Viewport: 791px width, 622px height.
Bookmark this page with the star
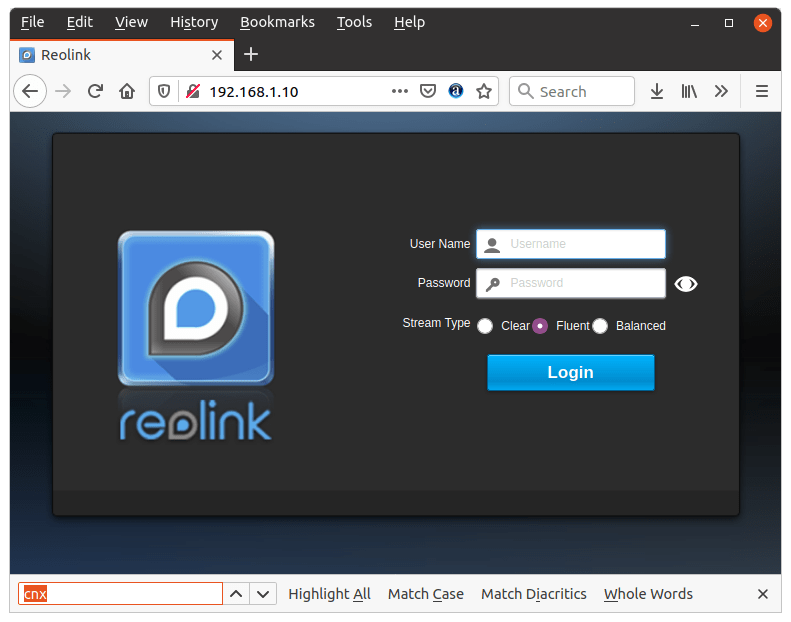point(484,91)
